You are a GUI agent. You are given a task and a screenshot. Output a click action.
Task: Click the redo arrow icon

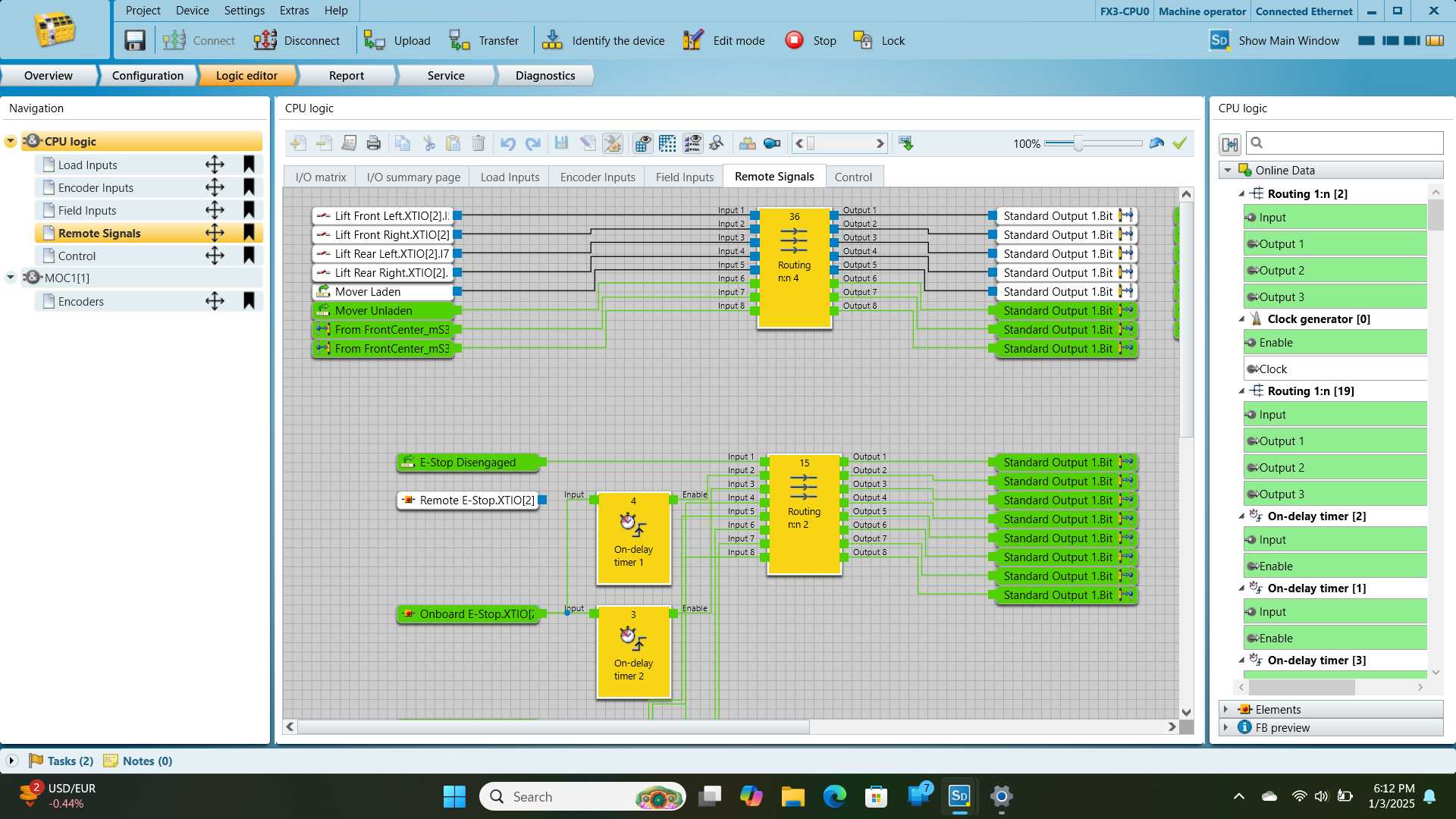pos(533,143)
